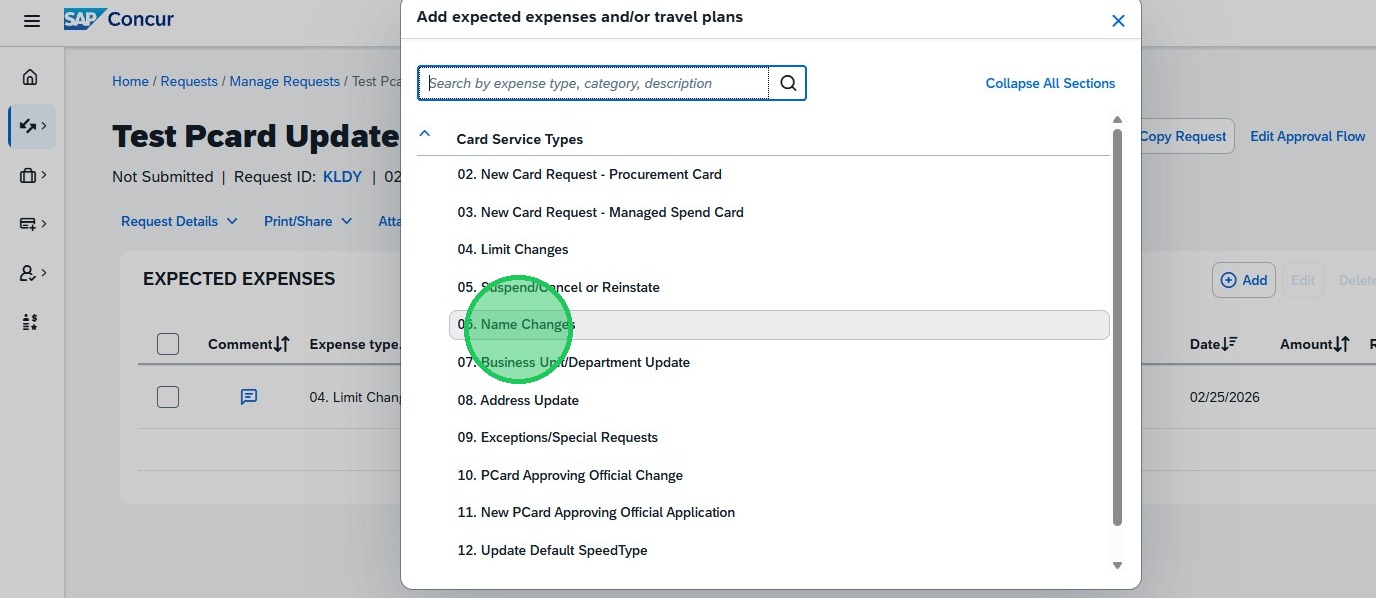
Task: Open the briefcase travel sidebar icon
Action: [x=33, y=175]
